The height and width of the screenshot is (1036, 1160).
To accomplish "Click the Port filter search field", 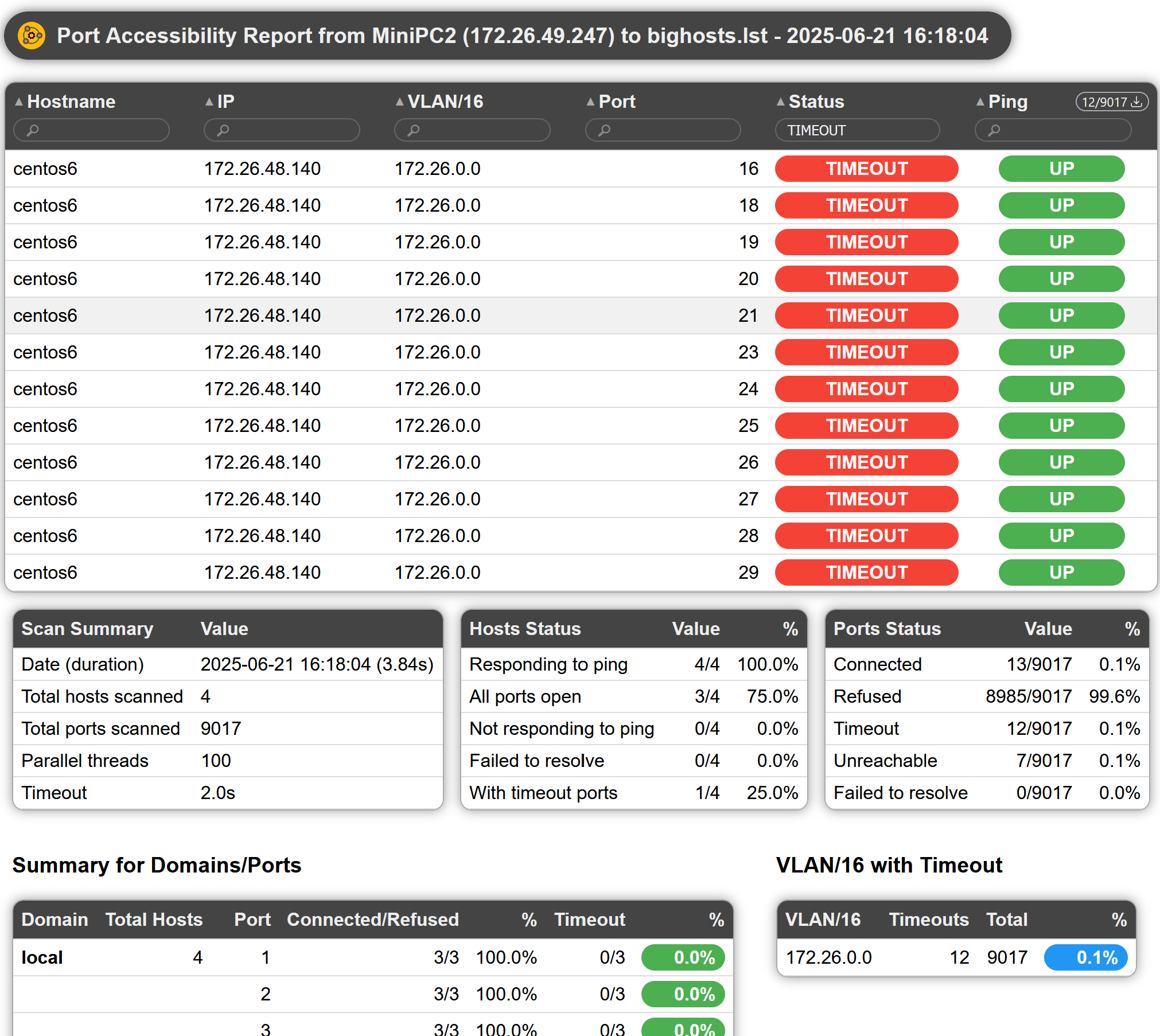I will click(663, 130).
